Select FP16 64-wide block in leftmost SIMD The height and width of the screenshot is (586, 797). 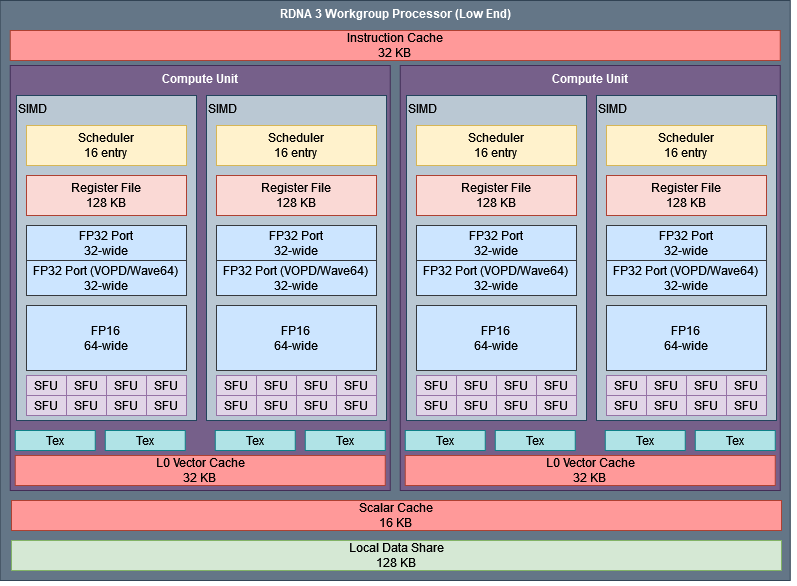(x=106, y=338)
